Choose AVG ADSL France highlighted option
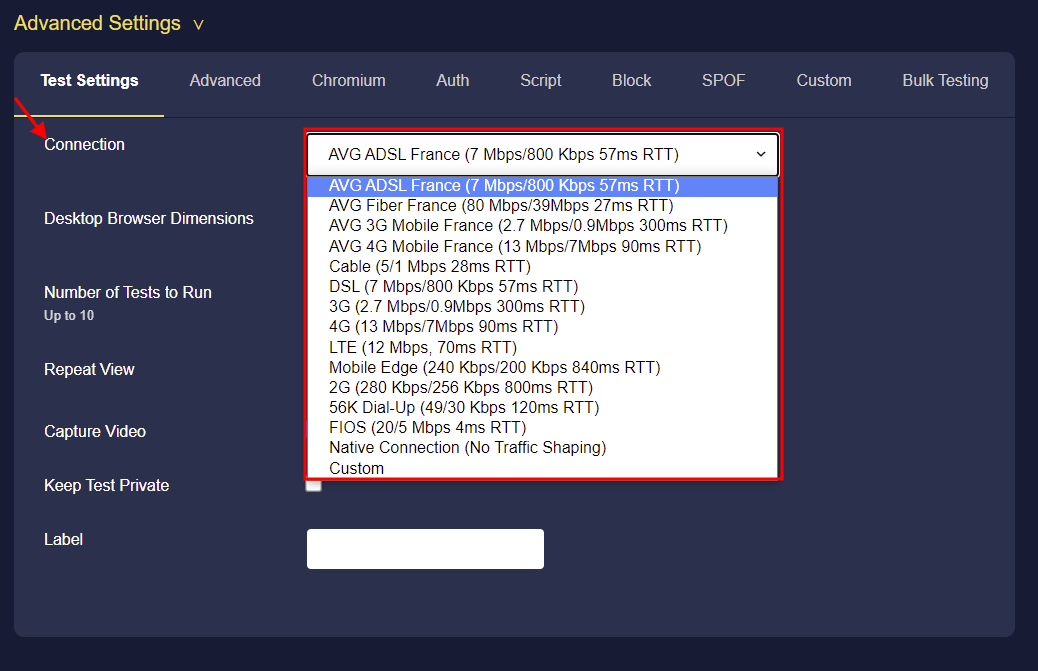This screenshot has width=1038, height=671. (x=543, y=186)
